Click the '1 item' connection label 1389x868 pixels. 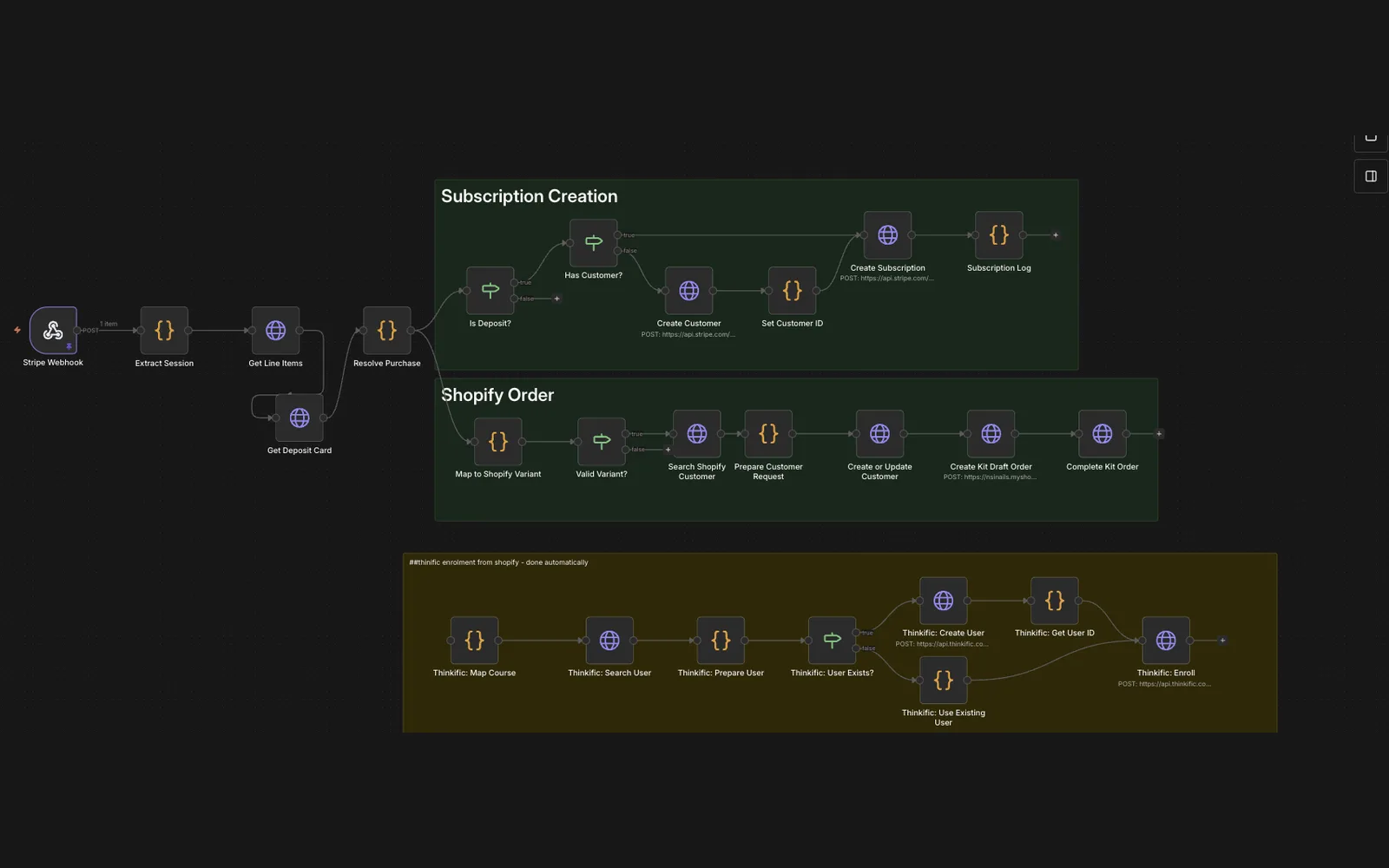pyautogui.click(x=109, y=324)
